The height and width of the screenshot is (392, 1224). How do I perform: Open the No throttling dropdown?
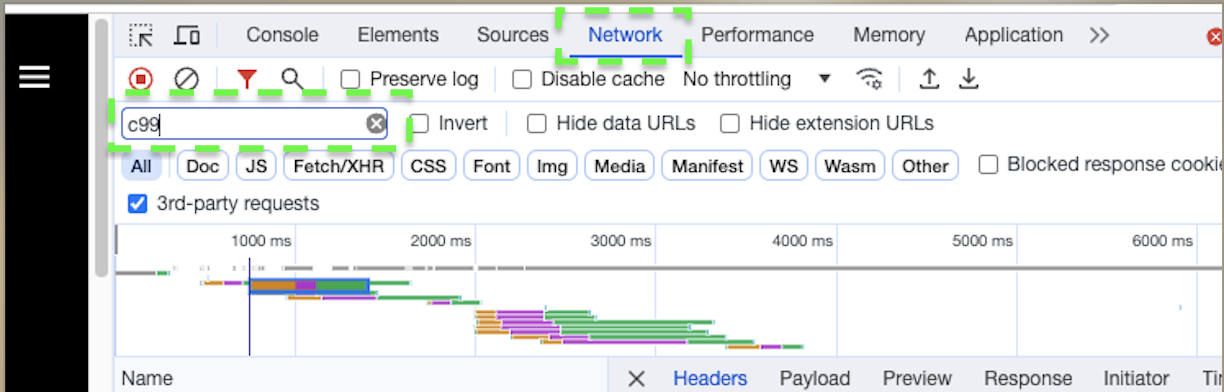pos(757,79)
